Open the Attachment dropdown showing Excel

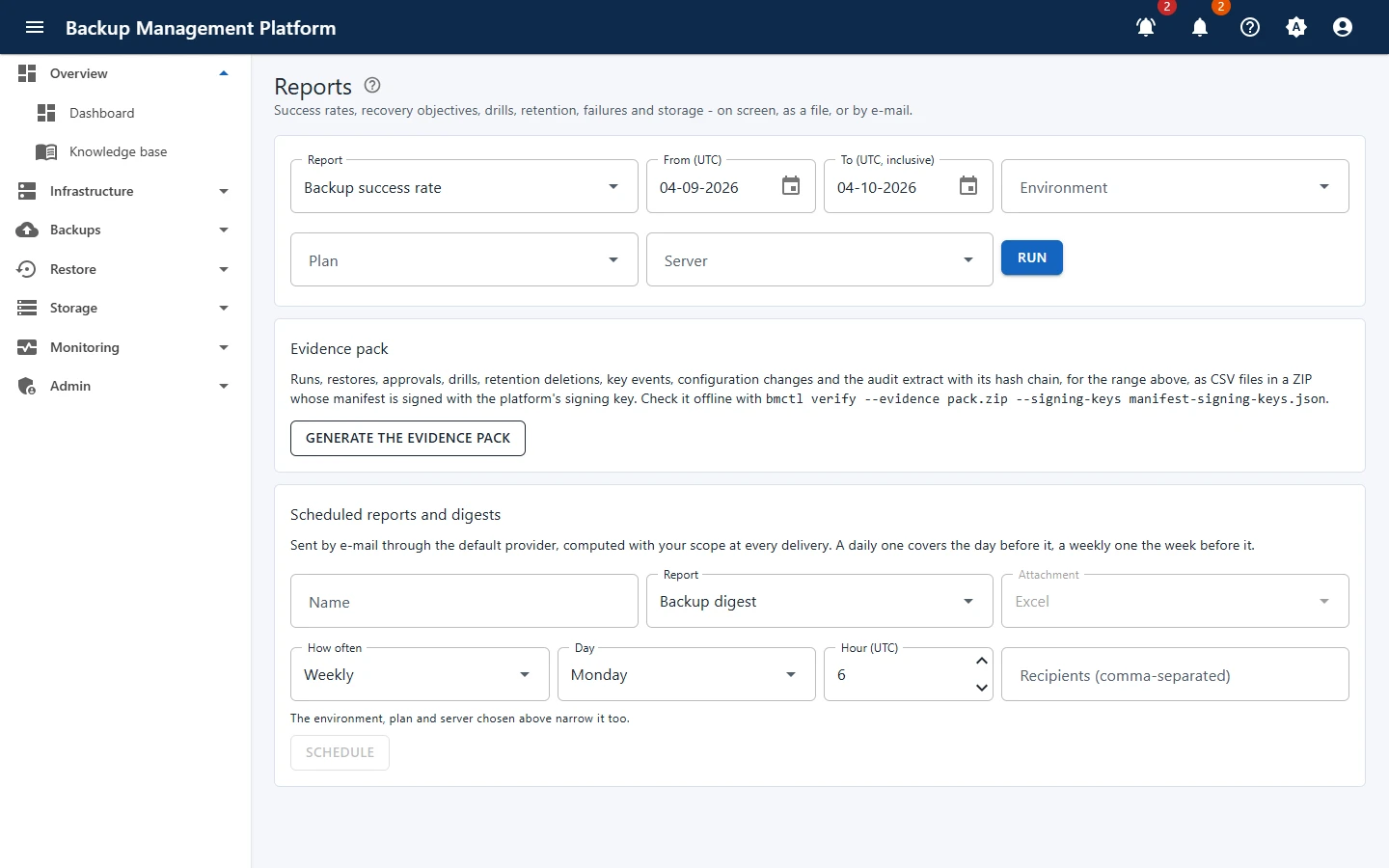click(1175, 601)
